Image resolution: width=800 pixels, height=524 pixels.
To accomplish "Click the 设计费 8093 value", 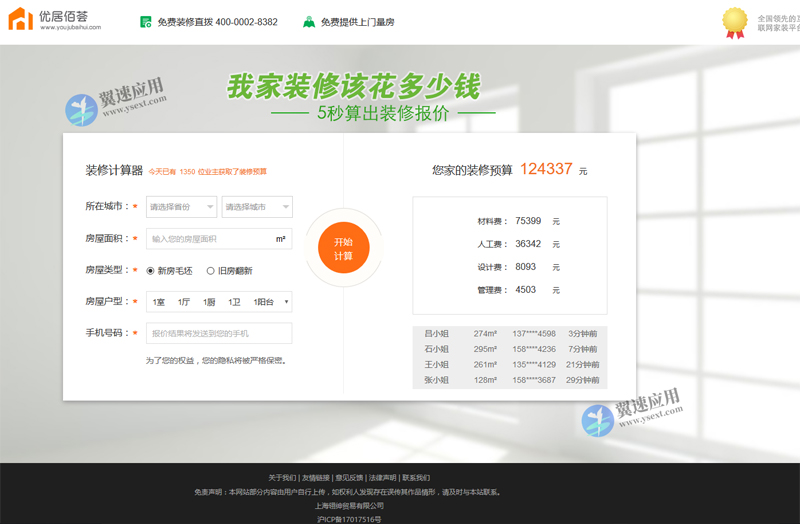I will [526, 267].
